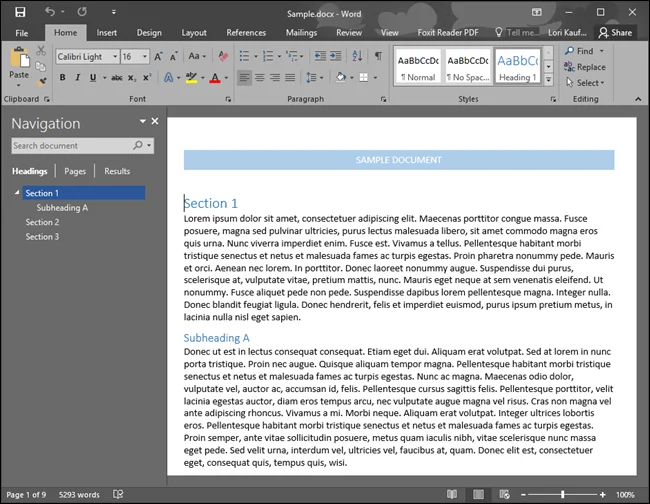
Task: Click the zoom slider handle
Action: [x=563, y=494]
